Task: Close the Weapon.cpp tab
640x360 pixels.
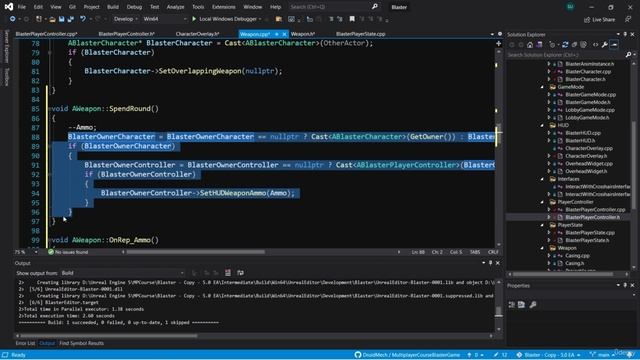Action: (x=284, y=34)
